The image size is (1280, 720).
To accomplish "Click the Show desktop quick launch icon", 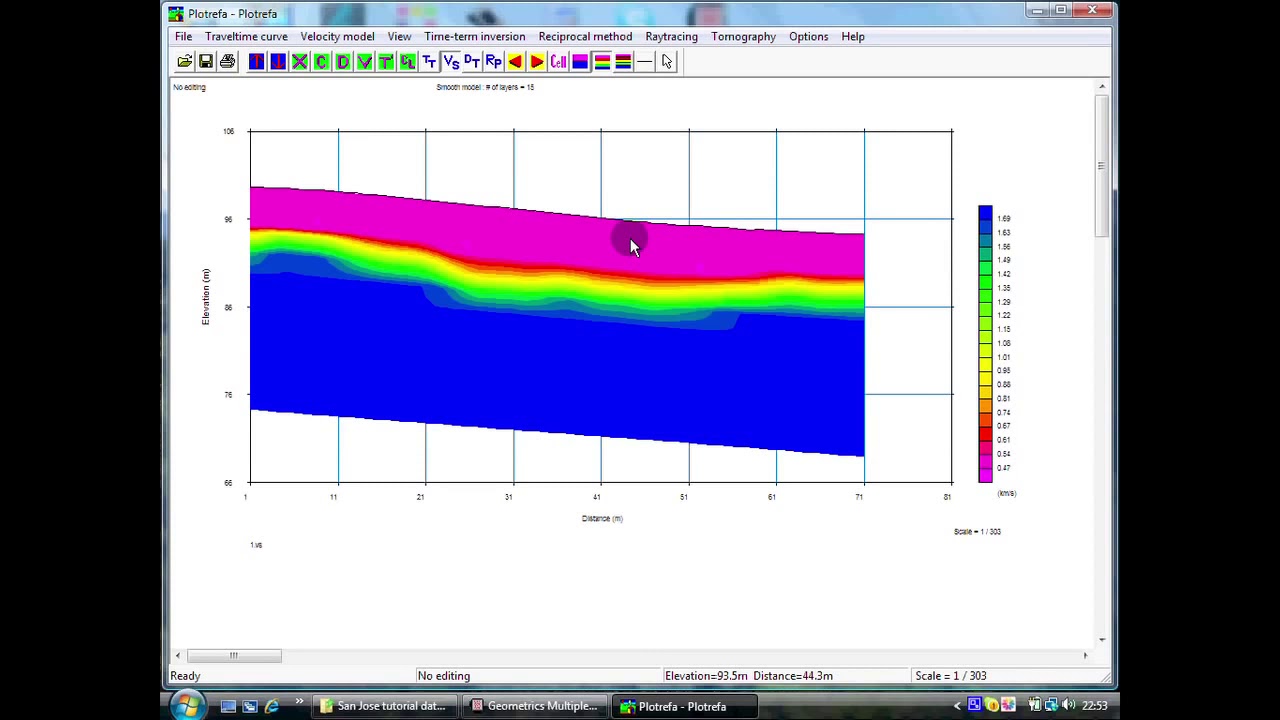I will 228,706.
